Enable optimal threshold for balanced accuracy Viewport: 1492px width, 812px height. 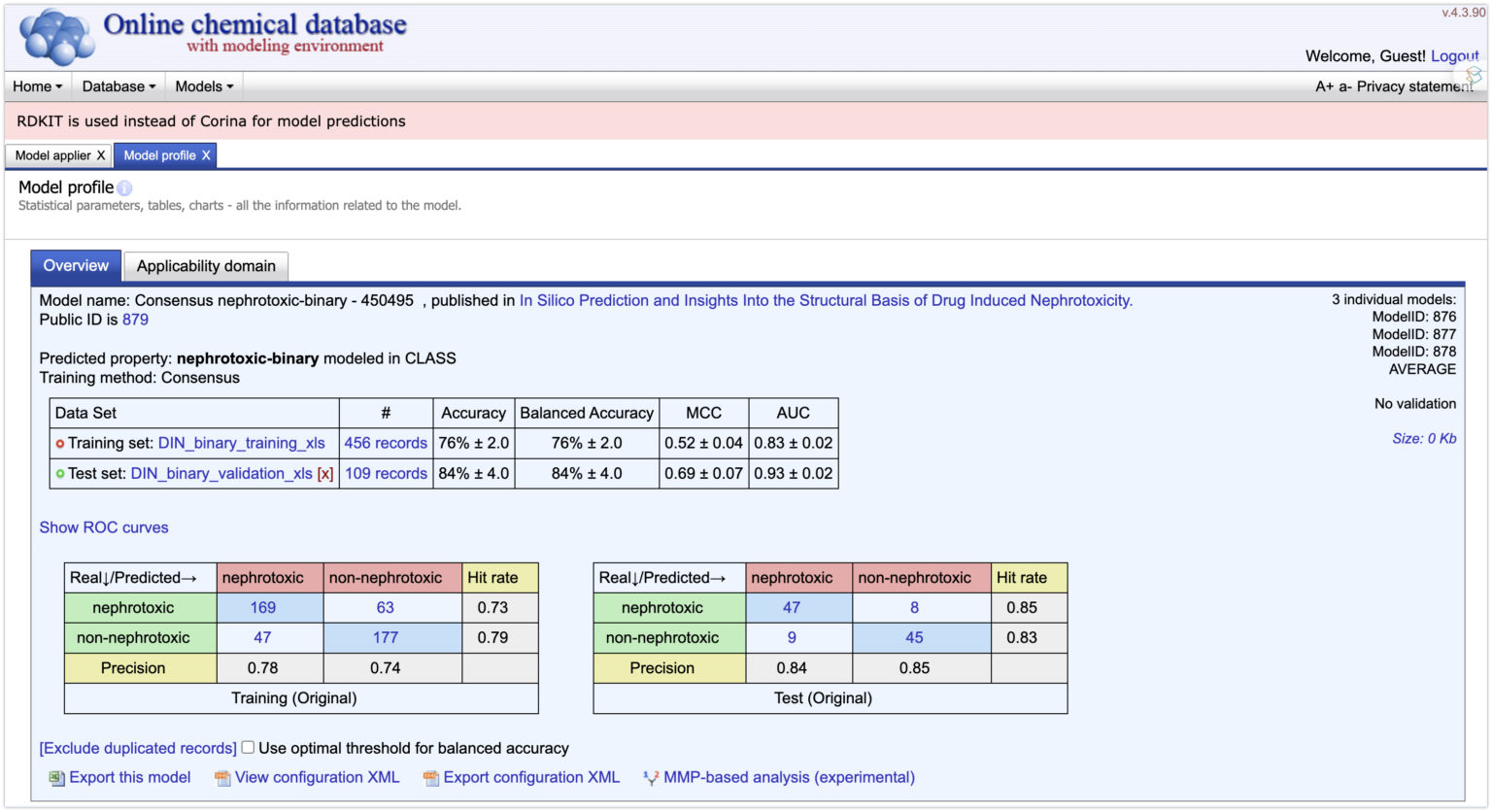coord(248,746)
